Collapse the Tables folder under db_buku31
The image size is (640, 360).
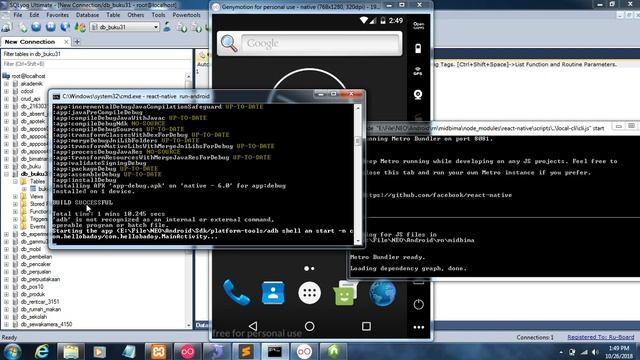click(x=16, y=181)
